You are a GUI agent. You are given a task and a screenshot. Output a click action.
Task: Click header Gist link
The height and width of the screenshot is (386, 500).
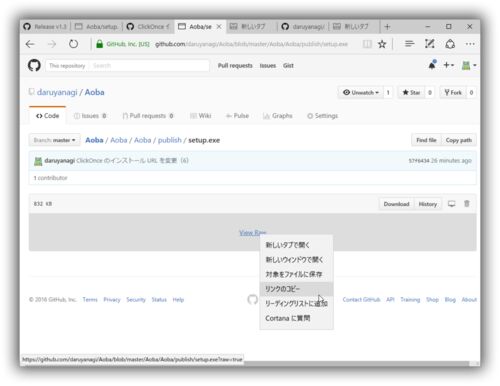pos(288,66)
